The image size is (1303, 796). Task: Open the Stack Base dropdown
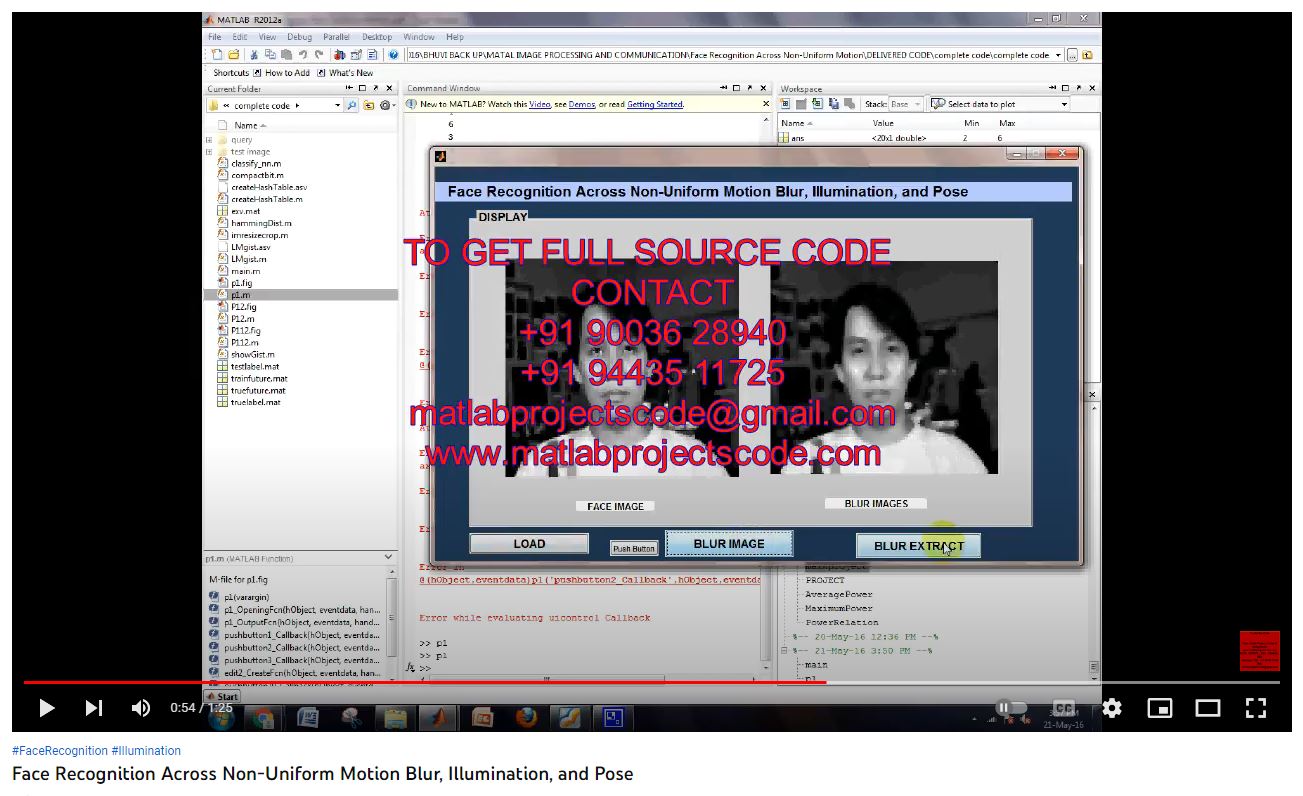pyautogui.click(x=906, y=104)
